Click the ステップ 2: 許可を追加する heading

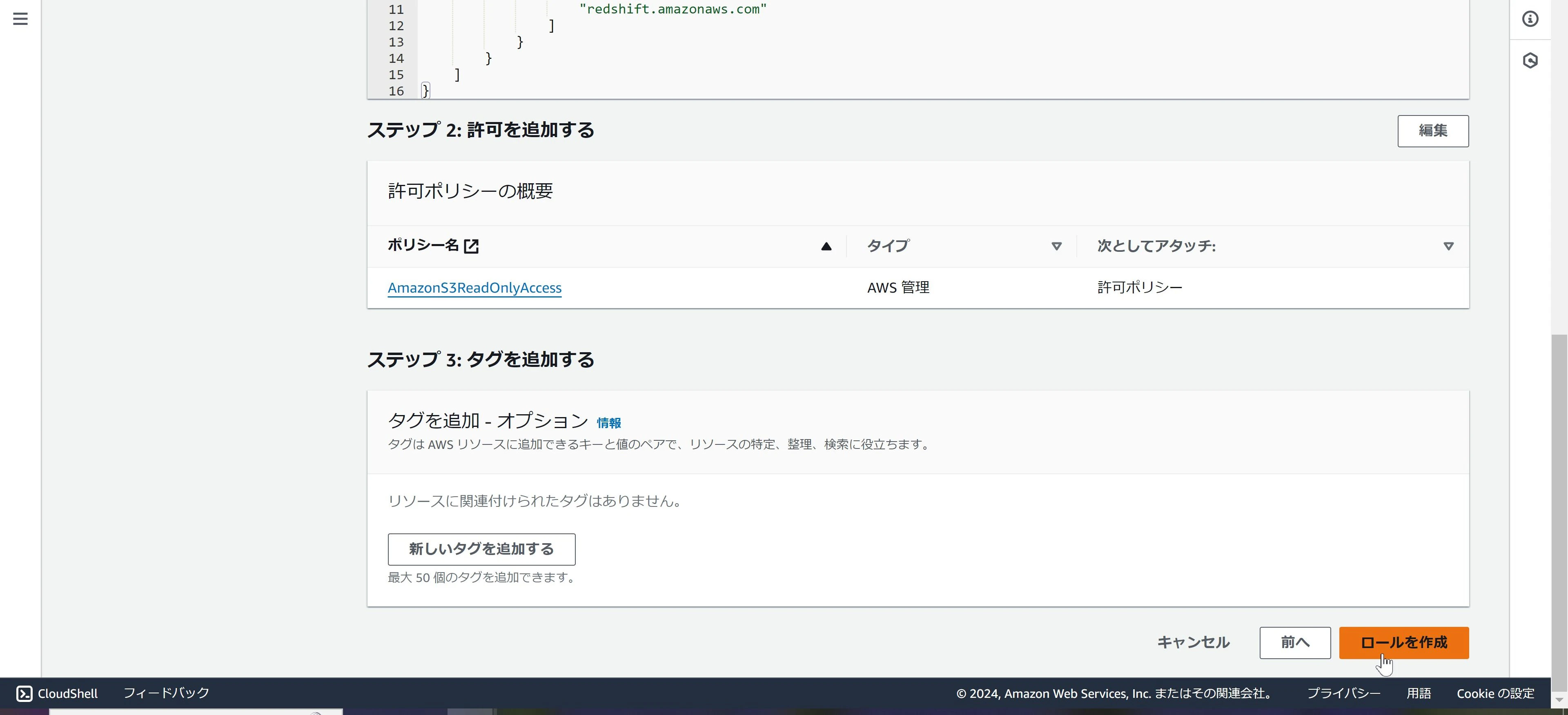pos(481,130)
